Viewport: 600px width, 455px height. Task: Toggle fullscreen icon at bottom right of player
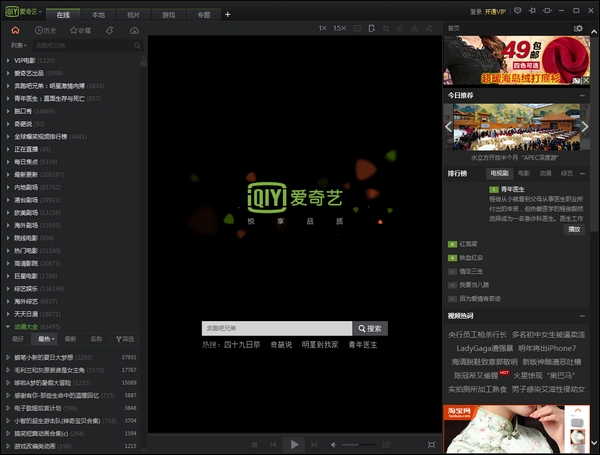click(431, 445)
